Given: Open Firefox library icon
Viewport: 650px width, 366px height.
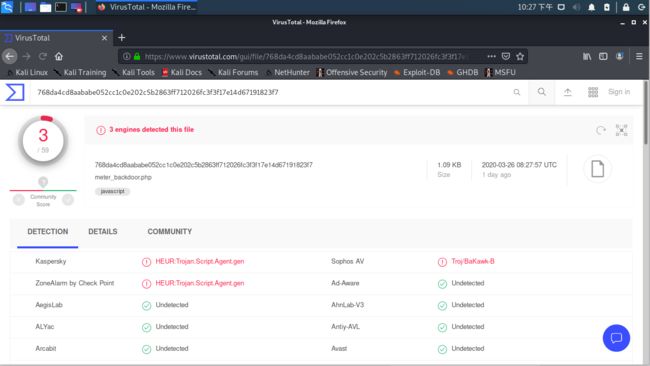Looking at the screenshot, I should [x=587, y=56].
